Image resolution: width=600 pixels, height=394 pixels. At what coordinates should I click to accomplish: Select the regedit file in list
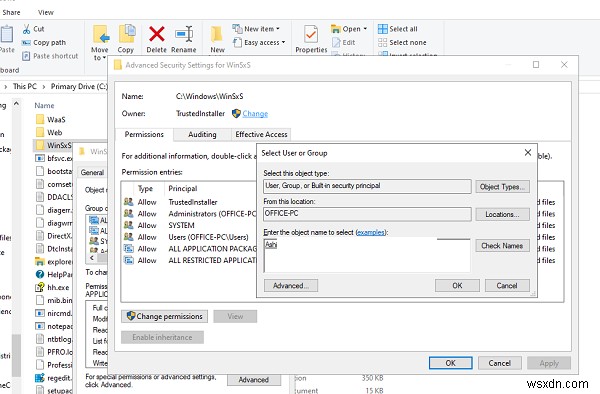pos(54,378)
